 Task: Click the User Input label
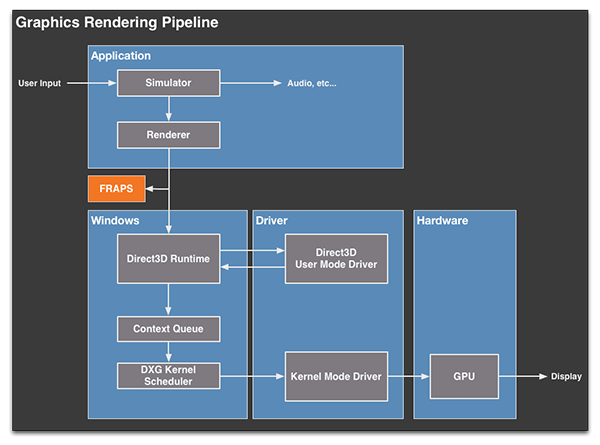pyautogui.click(x=39, y=83)
